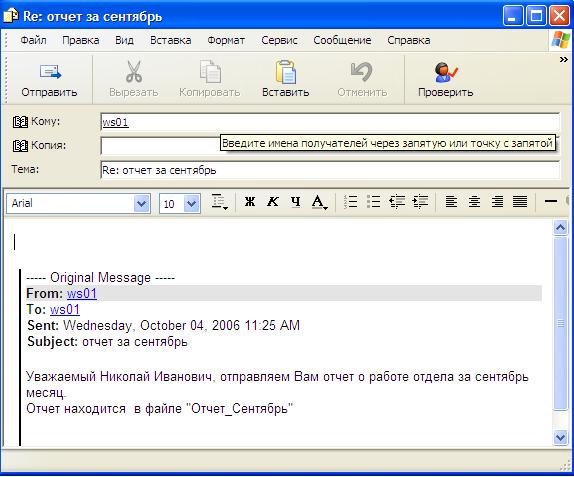Align text to the left
The height and width of the screenshot is (477, 574).
coord(451,202)
